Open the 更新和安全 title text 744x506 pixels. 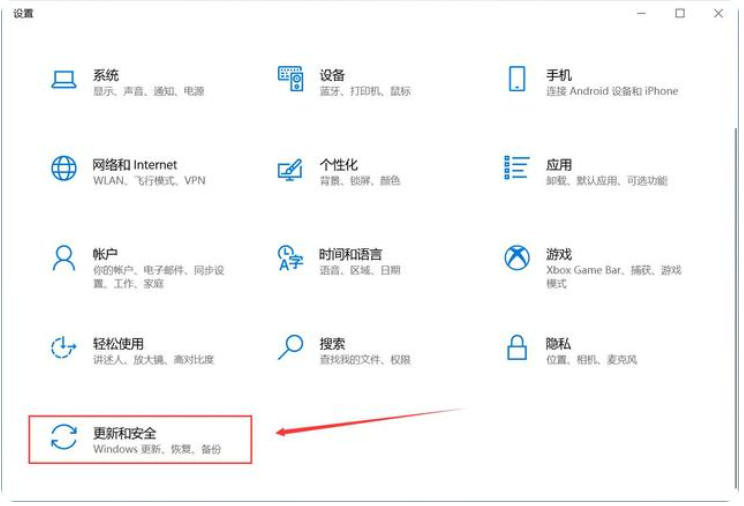125,432
